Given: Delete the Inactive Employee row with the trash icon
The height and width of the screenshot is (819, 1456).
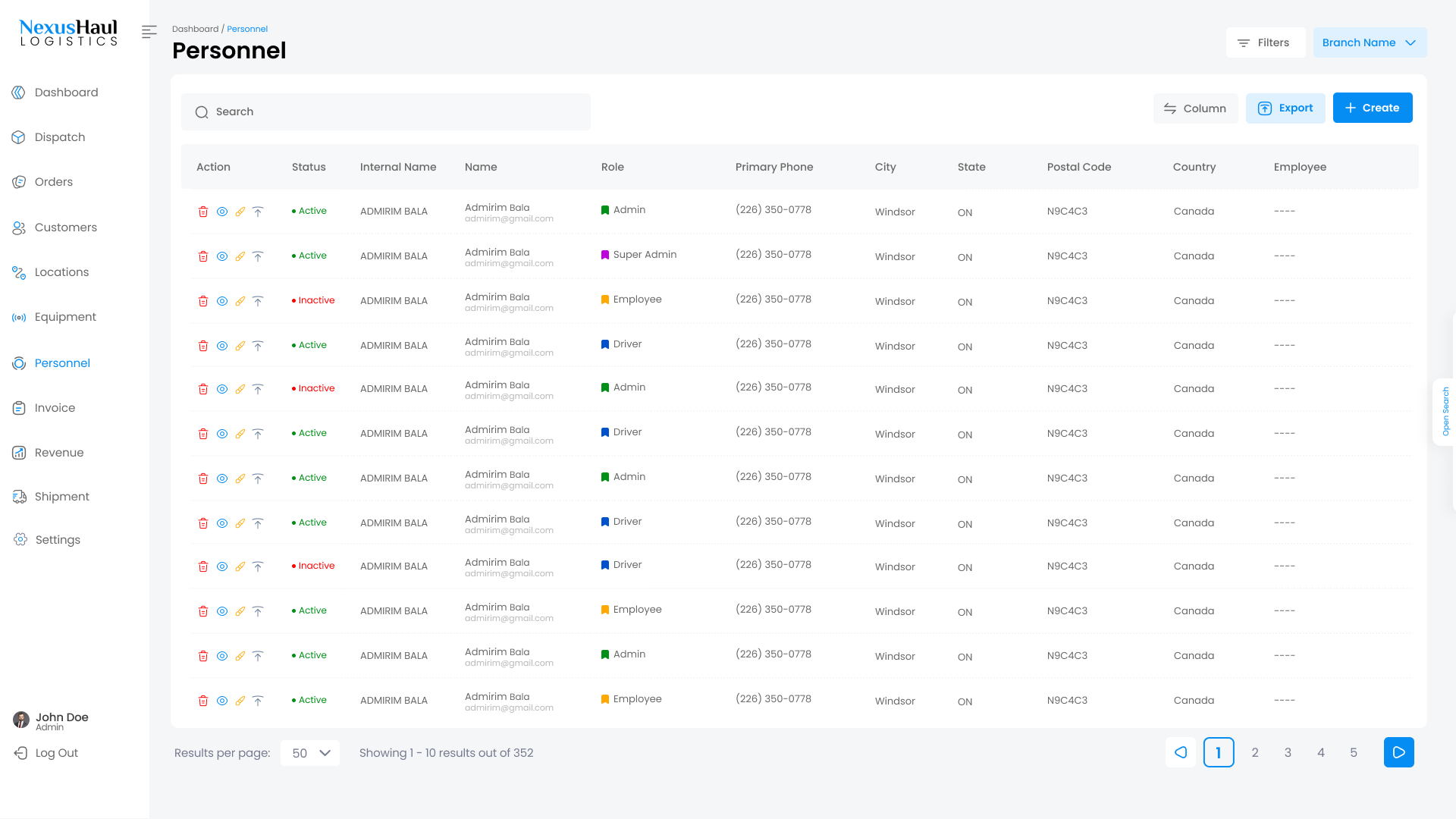Looking at the screenshot, I should [203, 301].
